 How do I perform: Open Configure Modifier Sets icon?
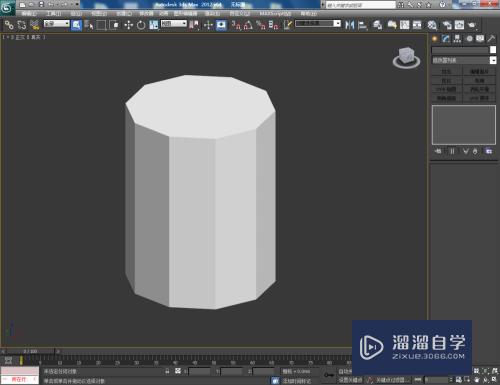point(488,151)
